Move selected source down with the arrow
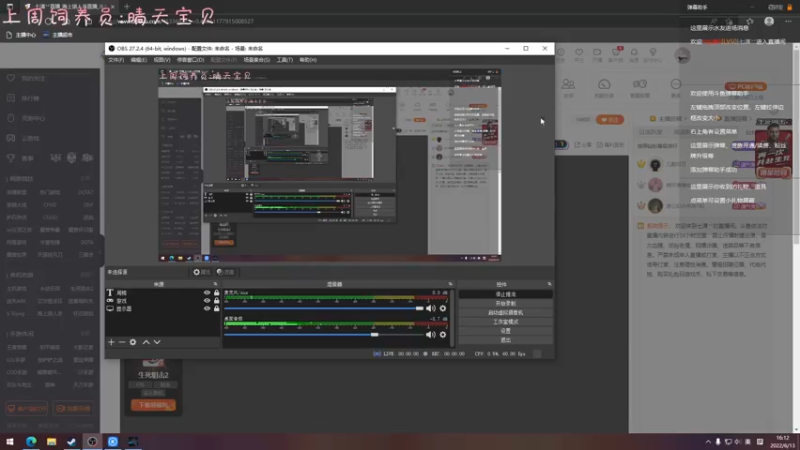 click(x=157, y=342)
